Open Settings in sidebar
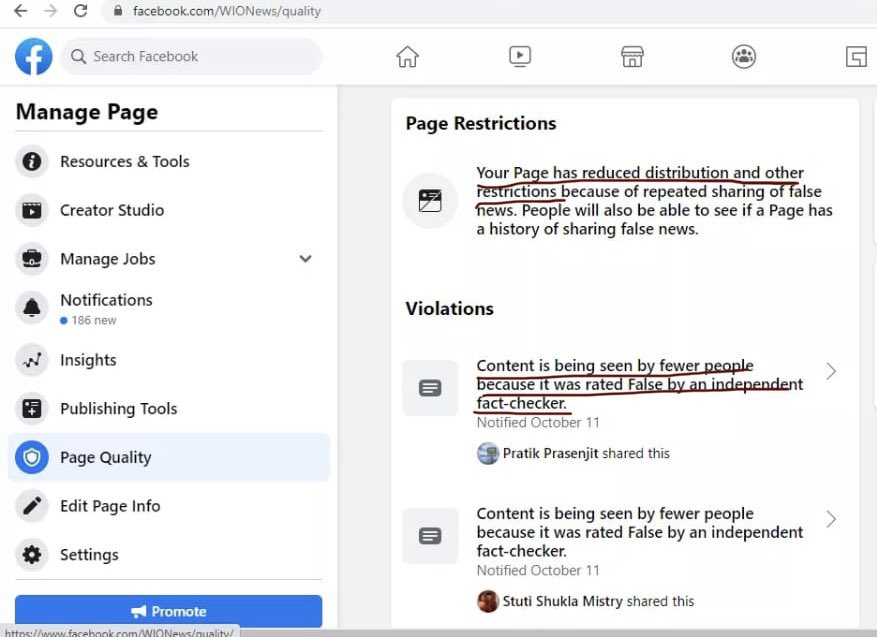This screenshot has height=637, width=877. [168, 555]
